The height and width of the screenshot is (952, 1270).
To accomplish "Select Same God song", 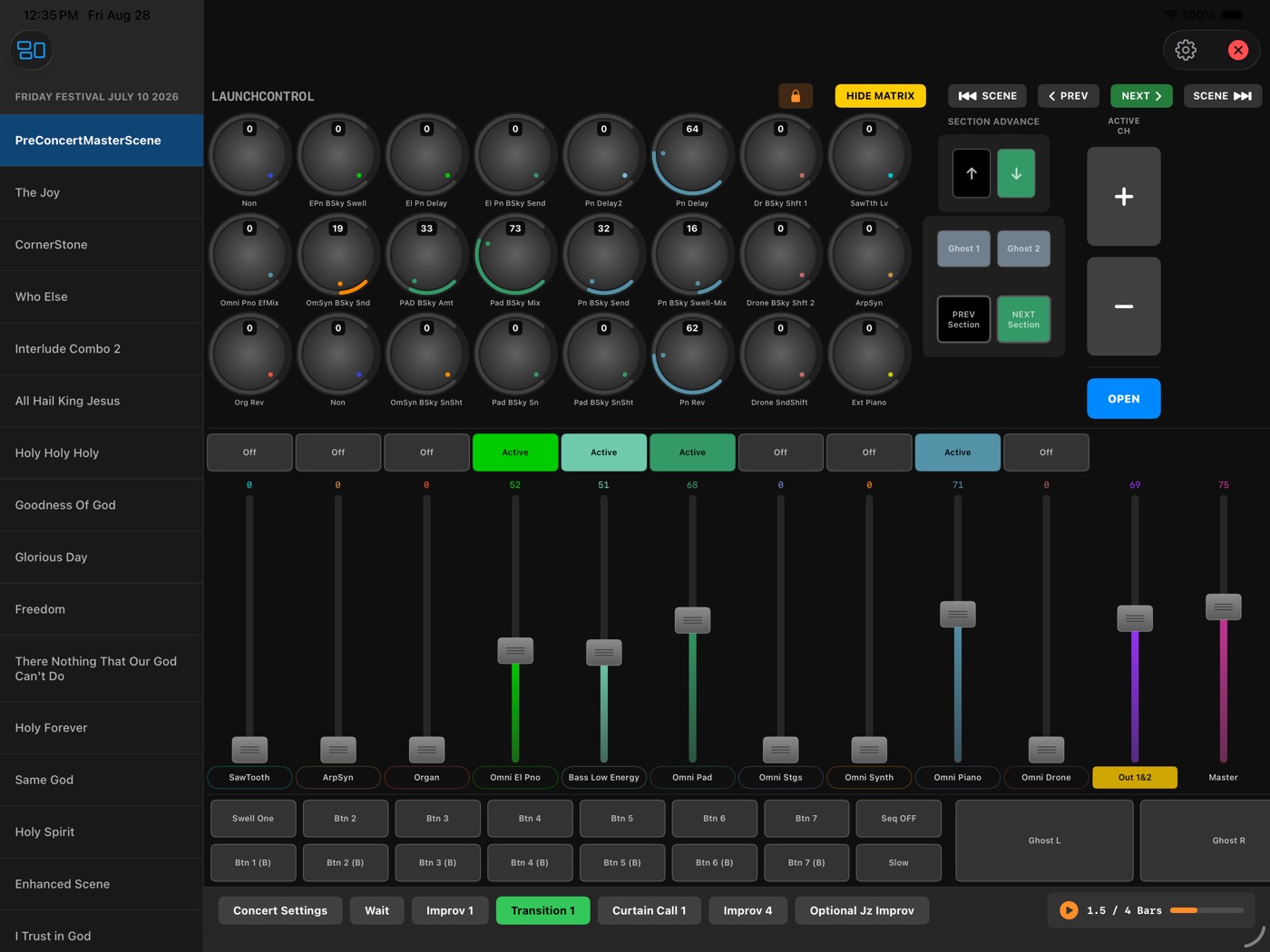I will [102, 780].
